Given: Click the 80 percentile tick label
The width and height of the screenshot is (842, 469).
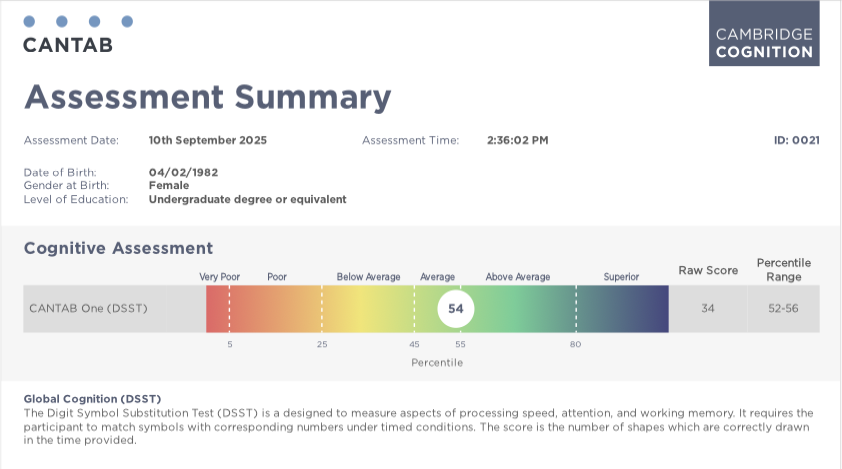Looking at the screenshot, I should 576,344.
